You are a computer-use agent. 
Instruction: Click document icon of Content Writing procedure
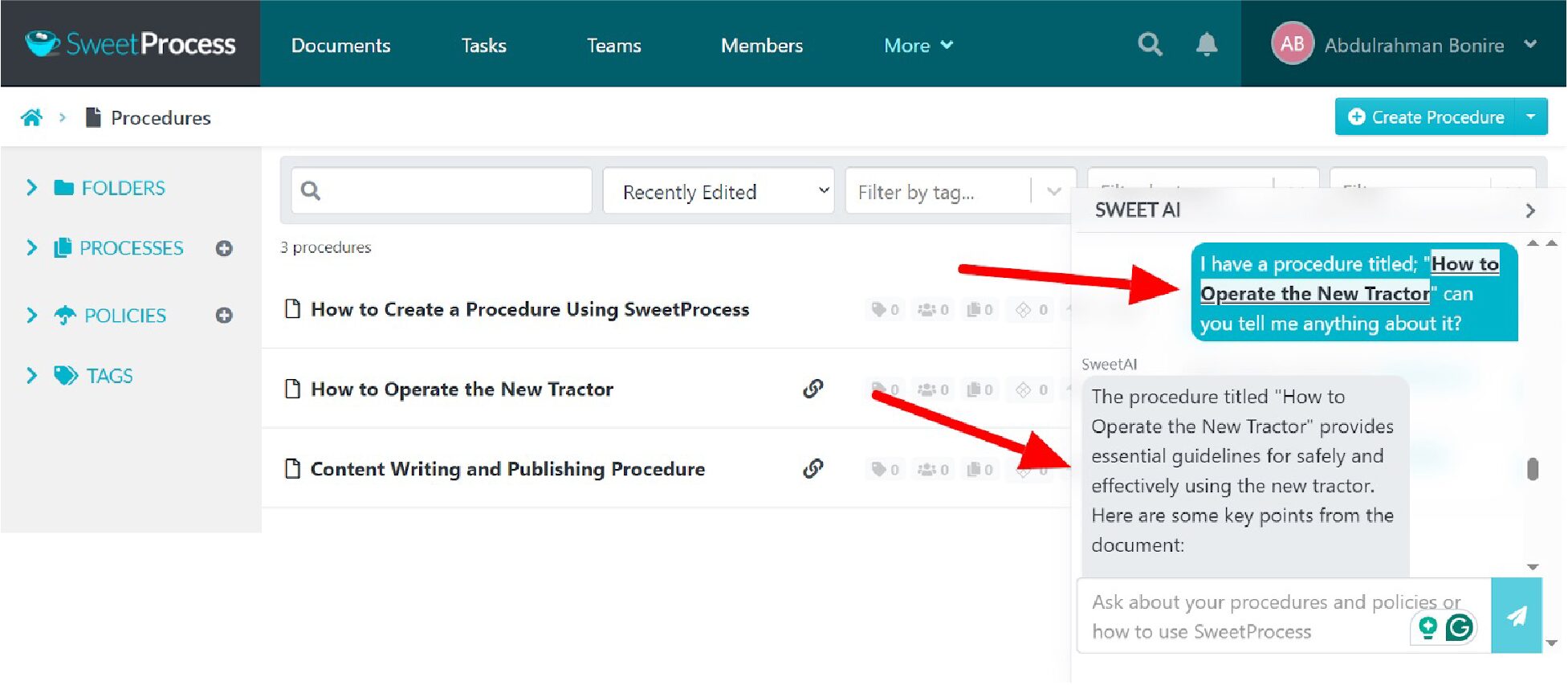coord(293,468)
